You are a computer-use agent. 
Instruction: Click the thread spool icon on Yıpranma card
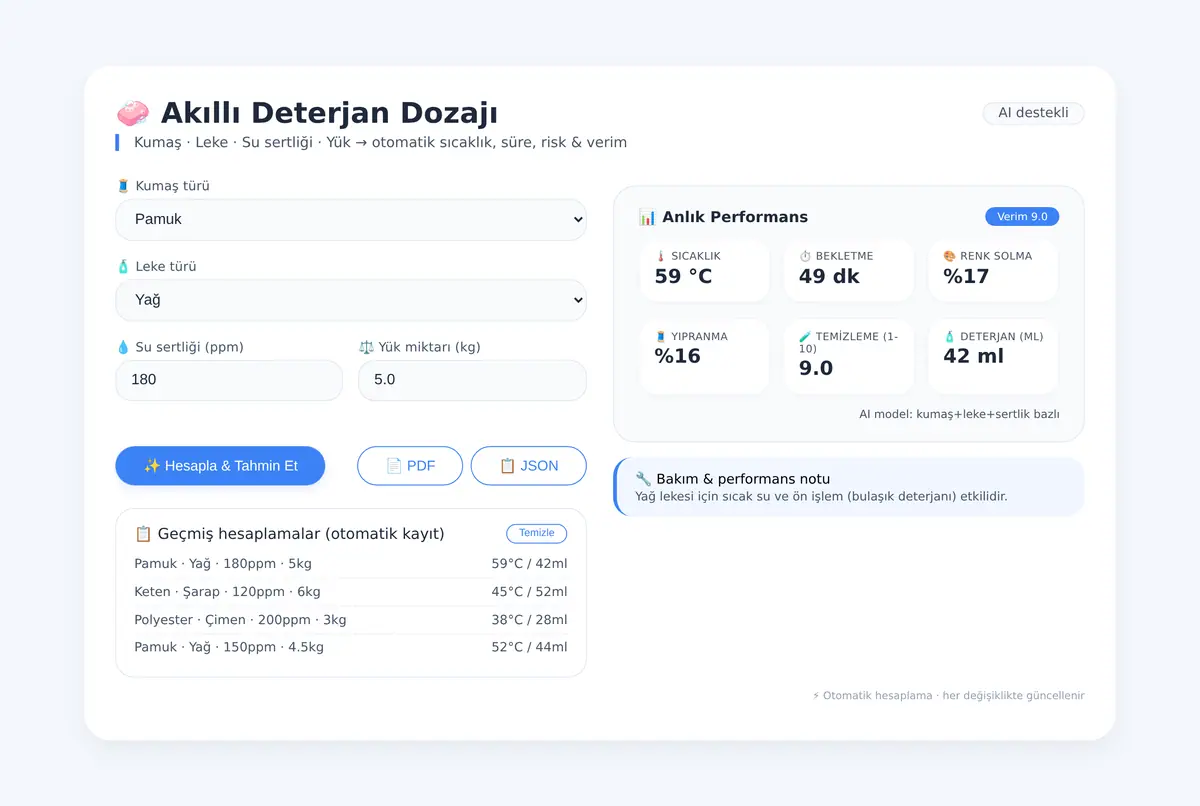coord(661,337)
